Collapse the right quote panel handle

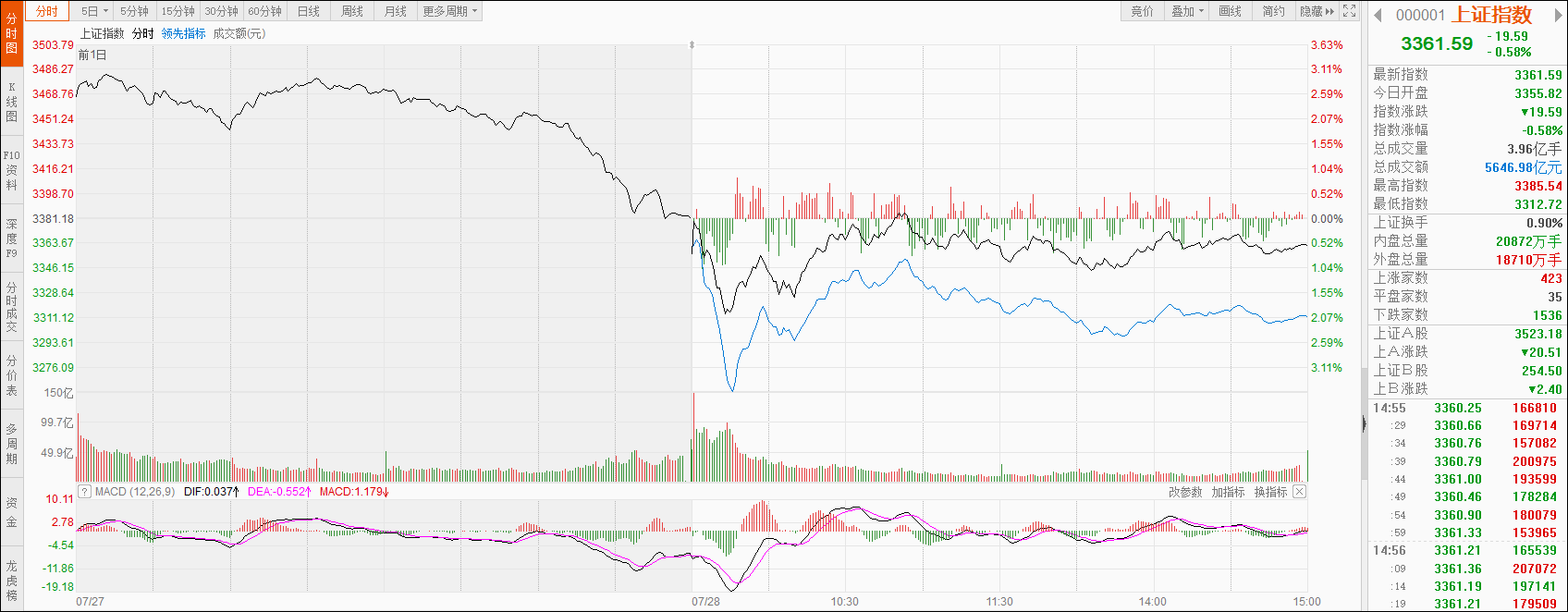(1364, 423)
